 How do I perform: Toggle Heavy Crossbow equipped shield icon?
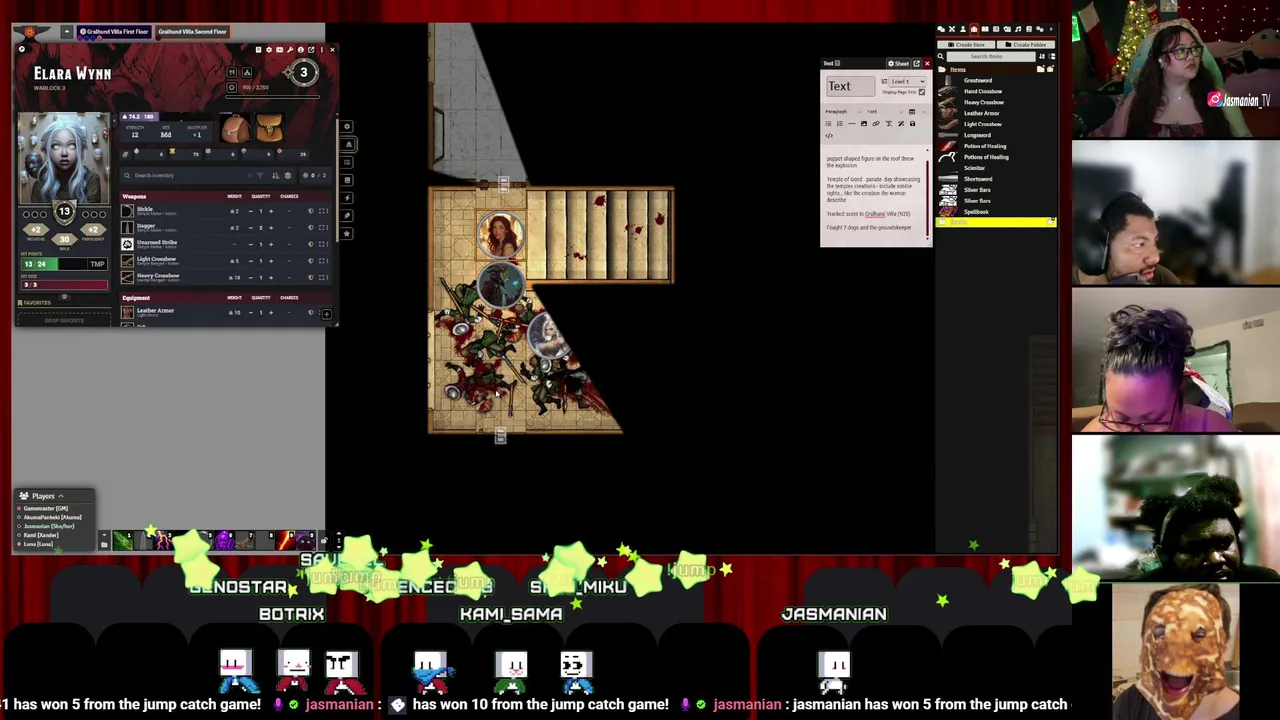click(311, 278)
